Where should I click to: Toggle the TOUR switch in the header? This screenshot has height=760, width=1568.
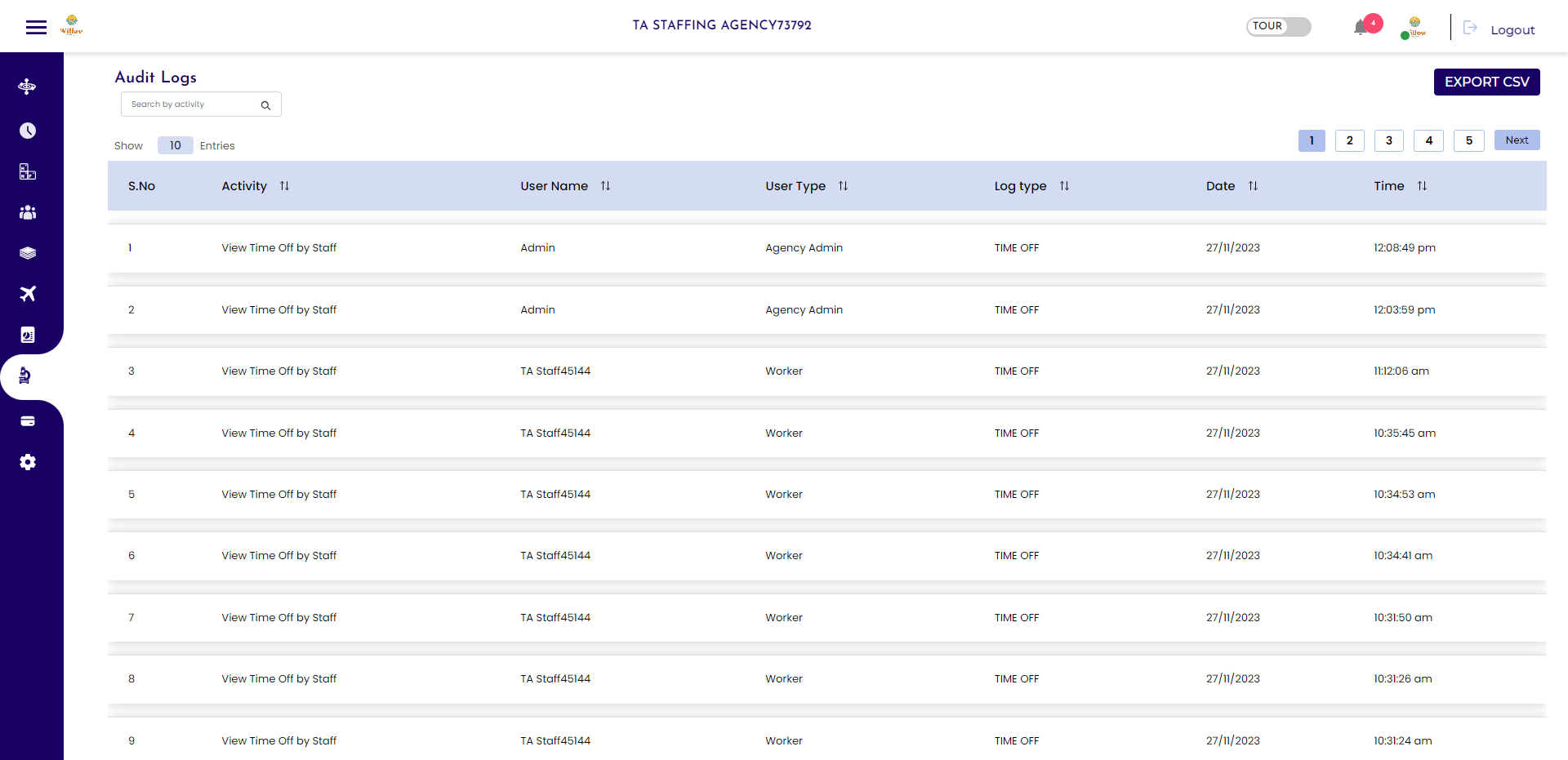pyautogui.click(x=1278, y=26)
